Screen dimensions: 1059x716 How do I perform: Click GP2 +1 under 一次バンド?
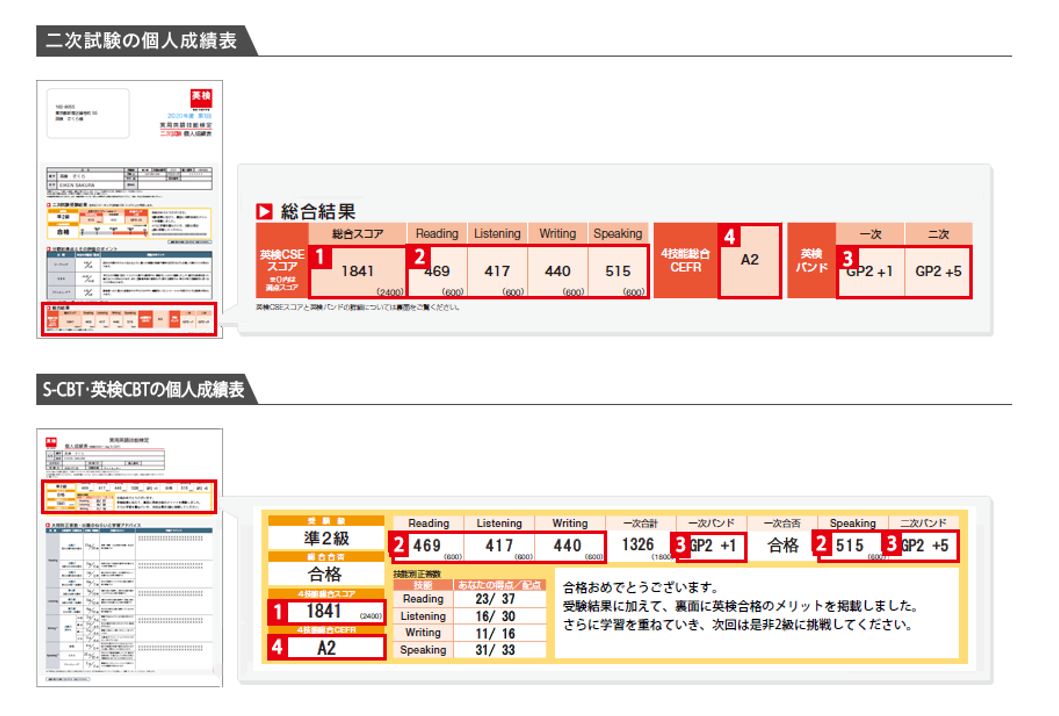[x=713, y=545]
